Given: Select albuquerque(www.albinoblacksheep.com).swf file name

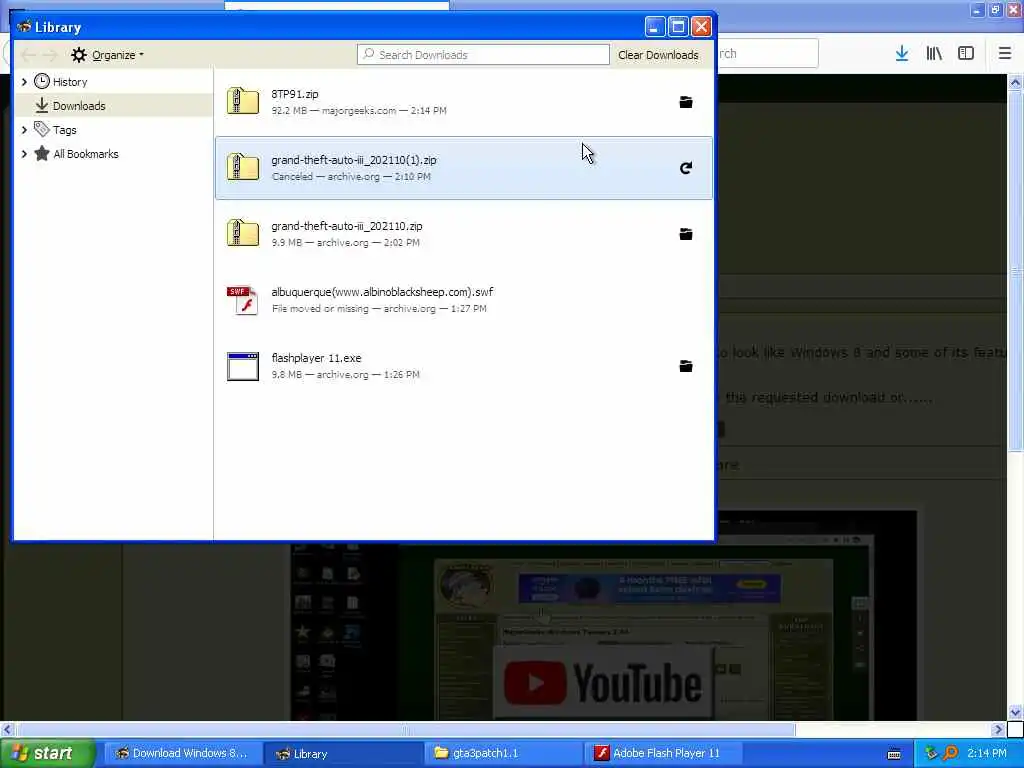Looking at the screenshot, I should click(382, 292).
